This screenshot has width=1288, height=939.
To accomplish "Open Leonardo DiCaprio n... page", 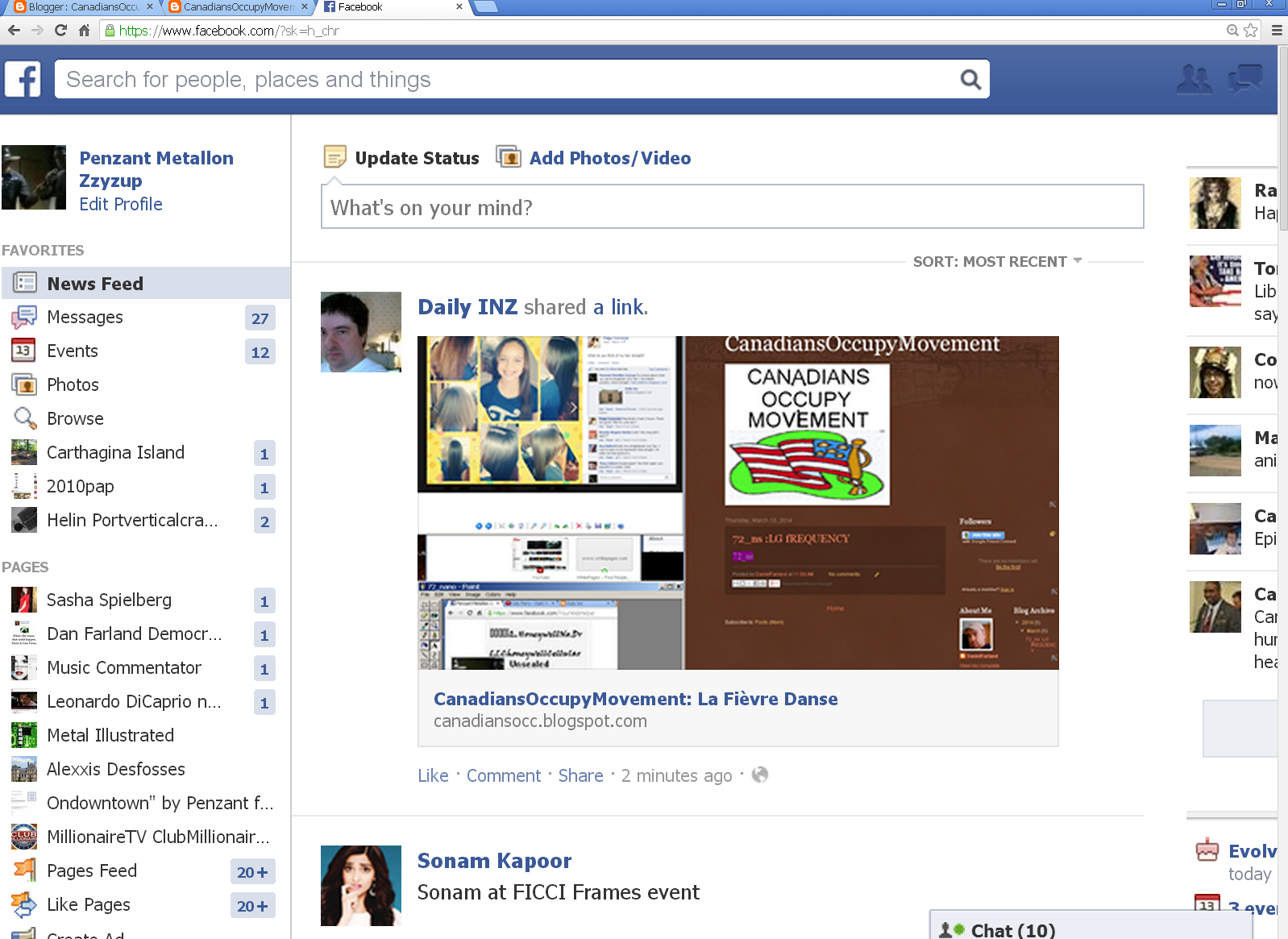I will pyautogui.click(x=146, y=701).
